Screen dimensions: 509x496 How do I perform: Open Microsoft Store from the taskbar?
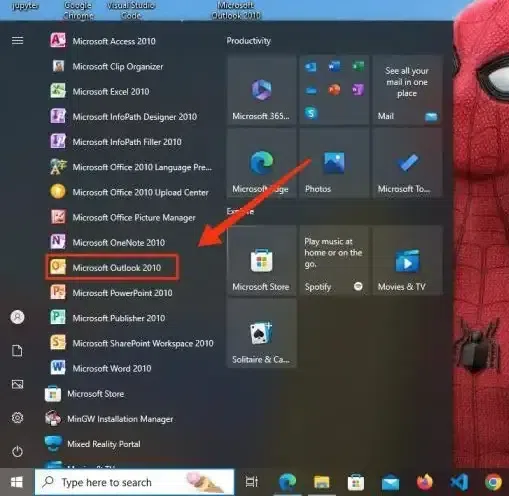click(356, 482)
